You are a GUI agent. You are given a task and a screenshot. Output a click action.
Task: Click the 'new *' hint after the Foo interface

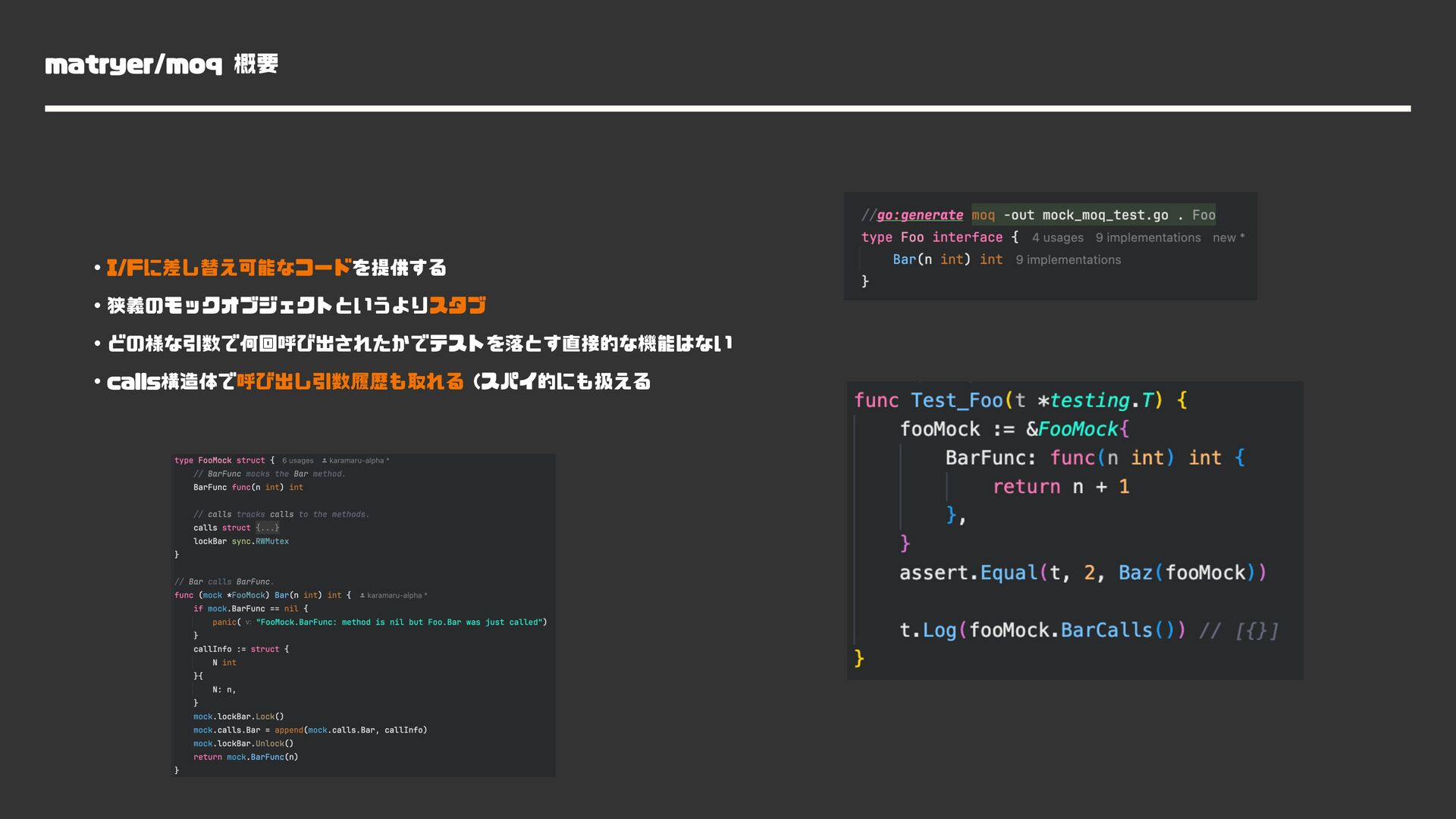point(1228,237)
